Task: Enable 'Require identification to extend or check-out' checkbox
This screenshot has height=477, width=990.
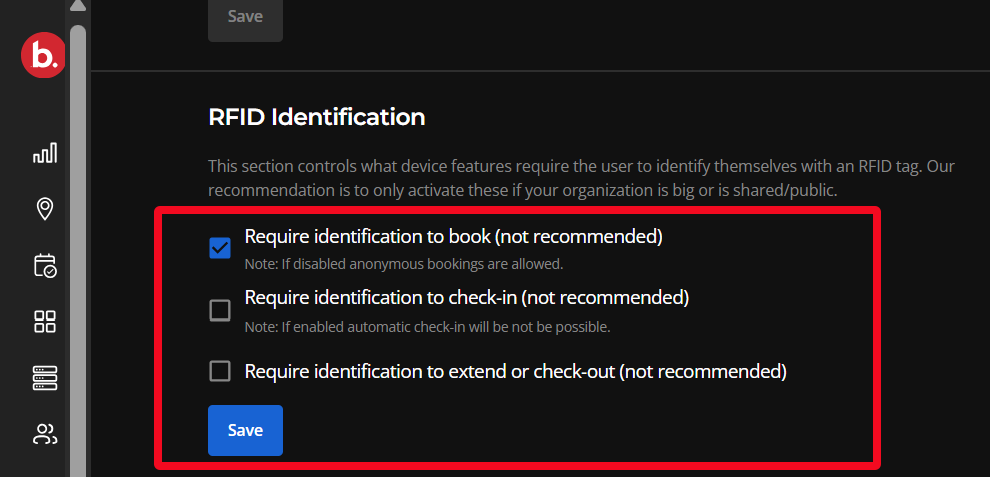Action: point(220,371)
